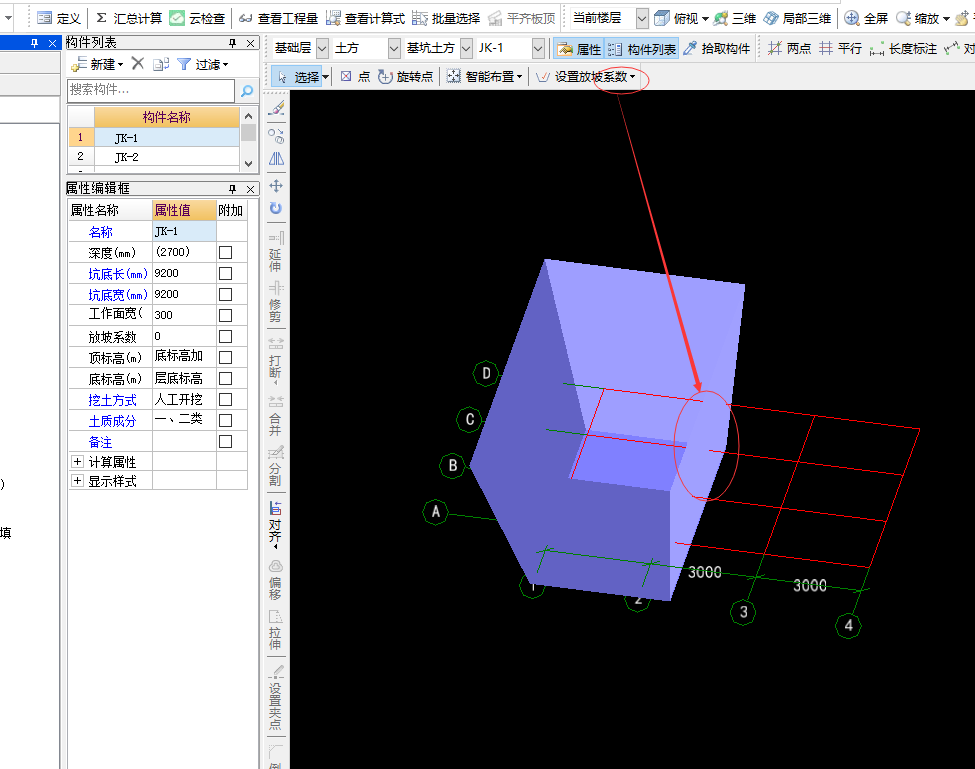The height and width of the screenshot is (769, 975).
Task: Click the 打断 break tool
Action: pos(275,359)
